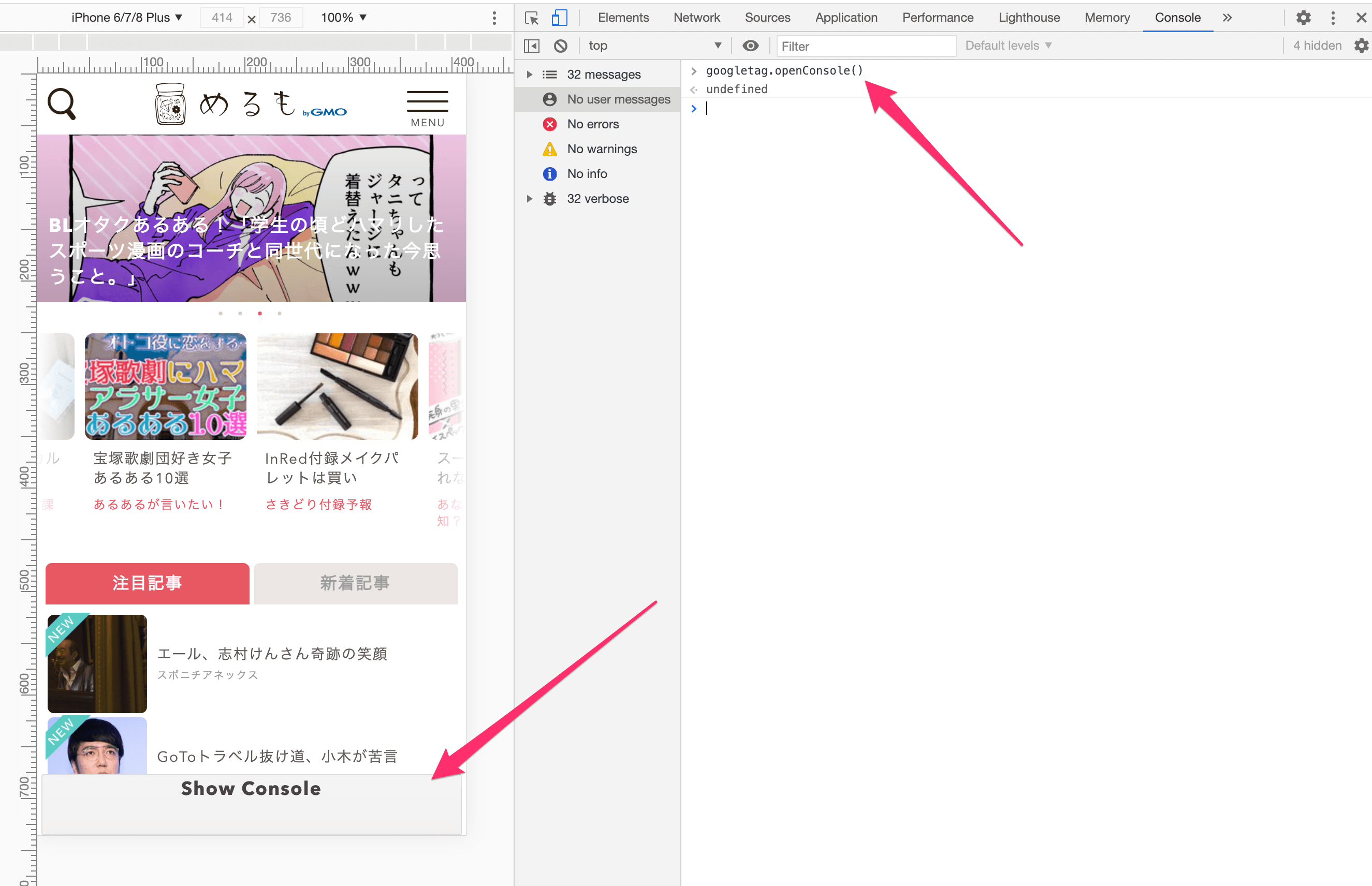The width and height of the screenshot is (1372, 886).
Task: Hide the console sidebar panel
Action: pyautogui.click(x=532, y=46)
